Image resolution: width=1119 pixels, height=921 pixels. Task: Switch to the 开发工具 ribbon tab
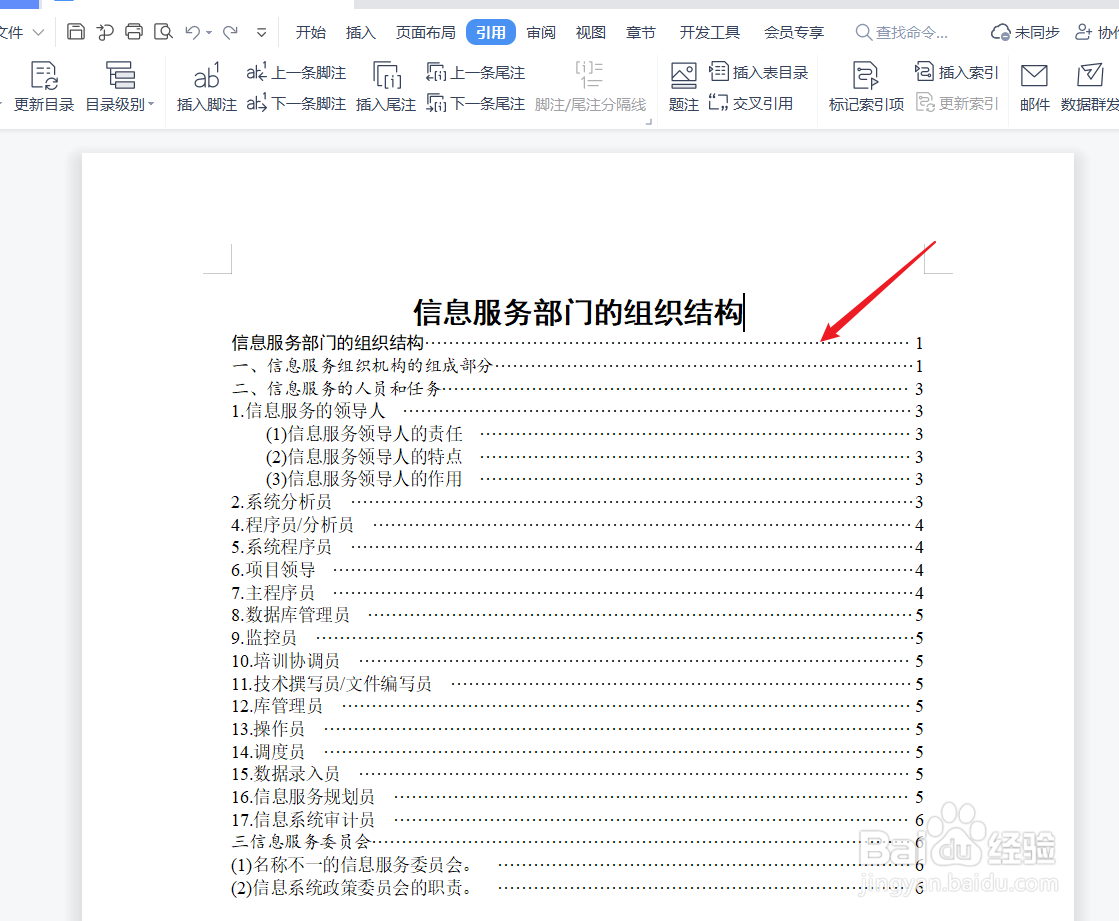(708, 31)
